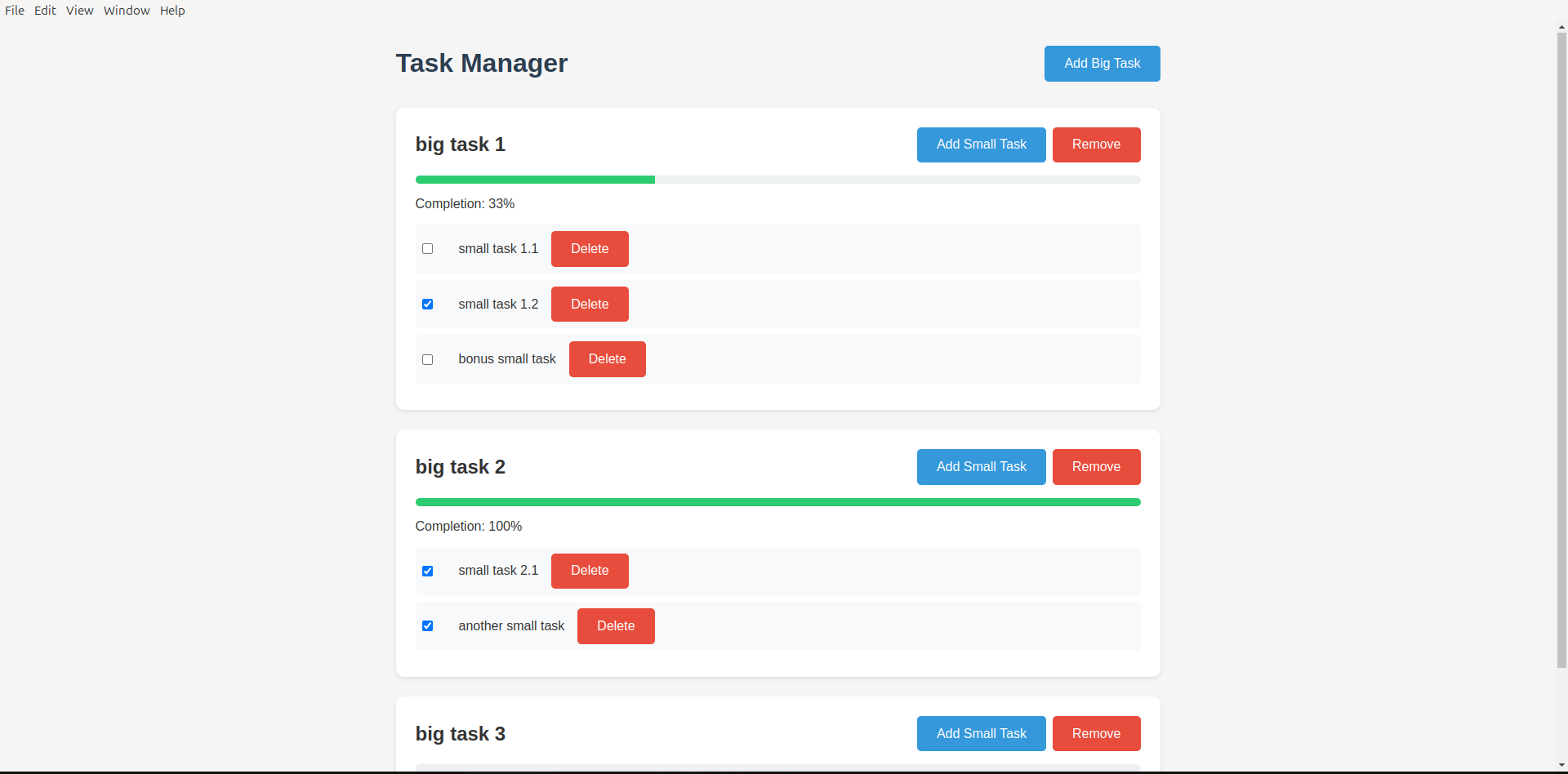Check the small task 1.1 checkbox
The image size is (1568, 774).
pyautogui.click(x=427, y=248)
